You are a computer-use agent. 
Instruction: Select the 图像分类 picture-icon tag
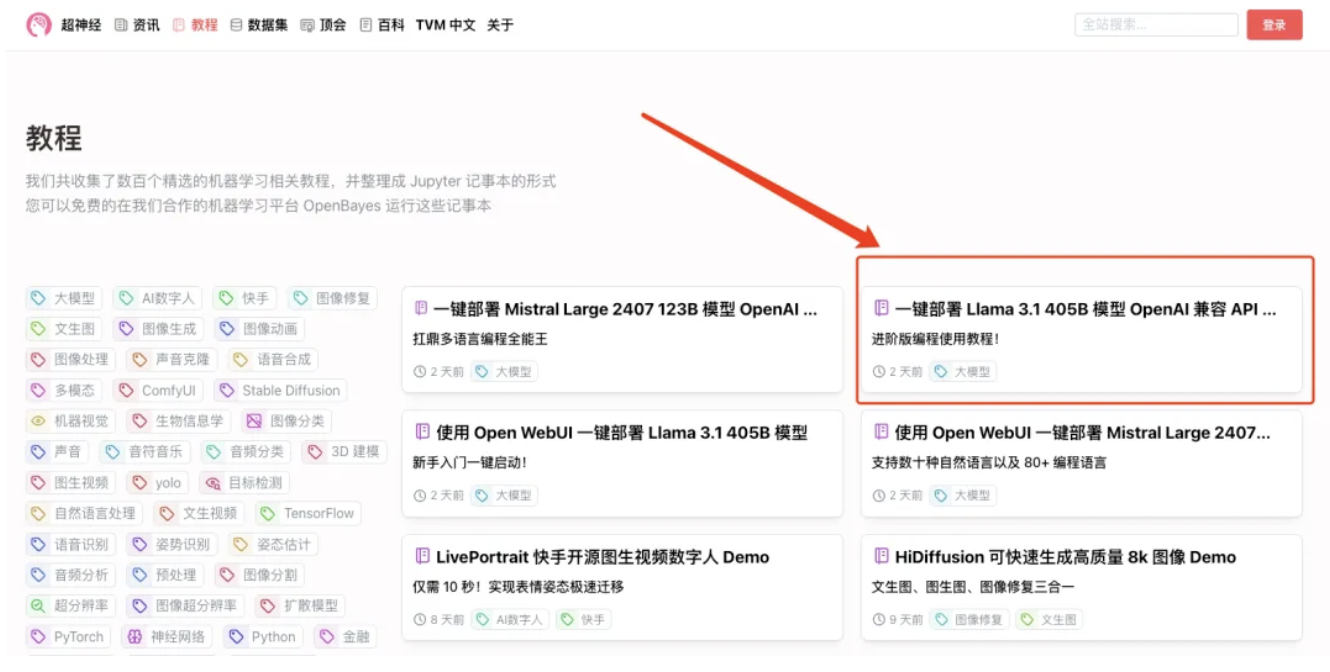(286, 421)
